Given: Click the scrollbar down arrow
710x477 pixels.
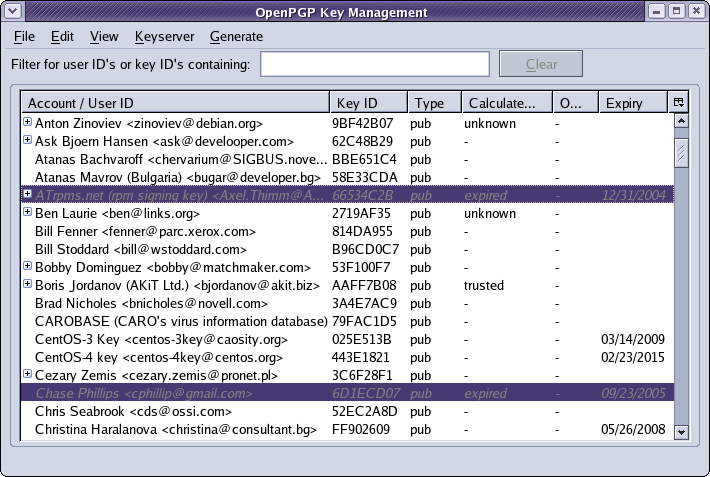Looking at the screenshot, I should 681,432.
